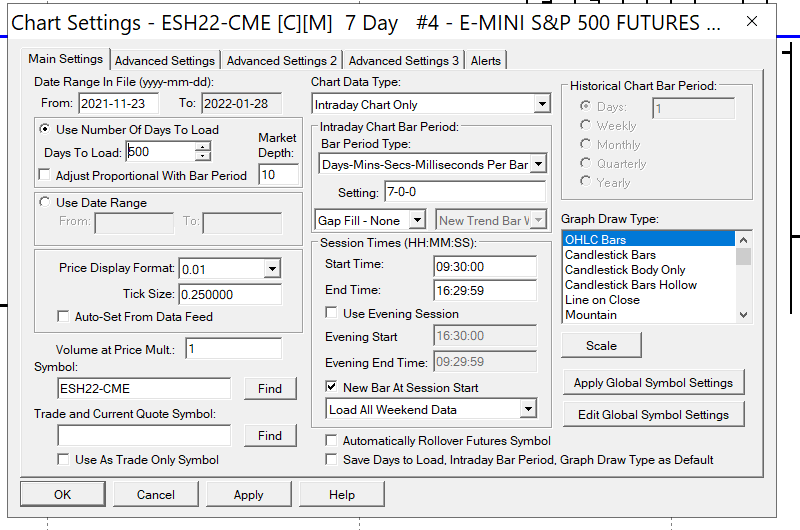
Task: Select Mountain draw type
Action: pos(649,315)
